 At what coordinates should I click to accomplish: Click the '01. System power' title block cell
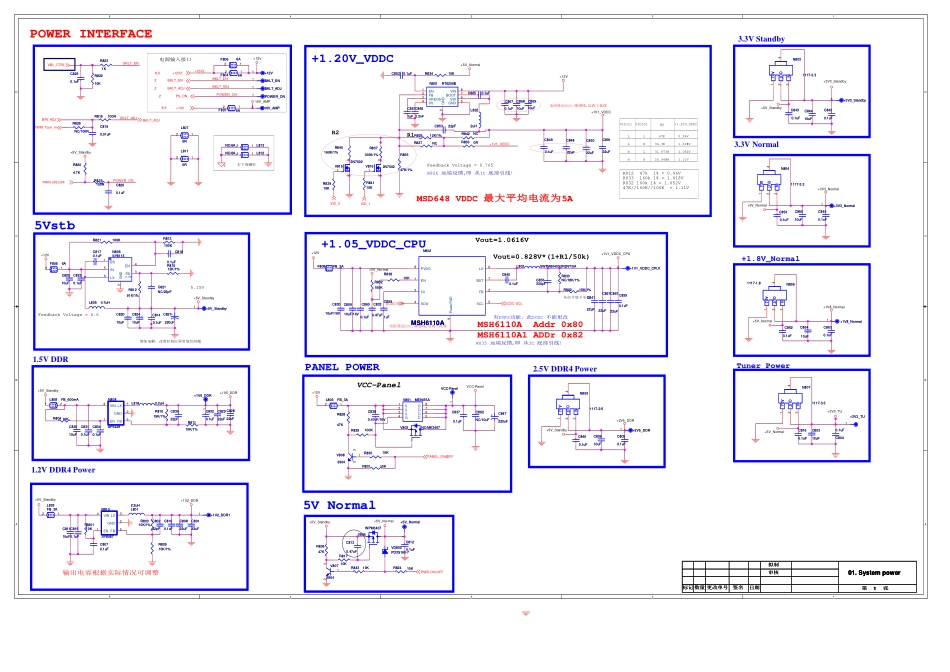tap(873, 573)
